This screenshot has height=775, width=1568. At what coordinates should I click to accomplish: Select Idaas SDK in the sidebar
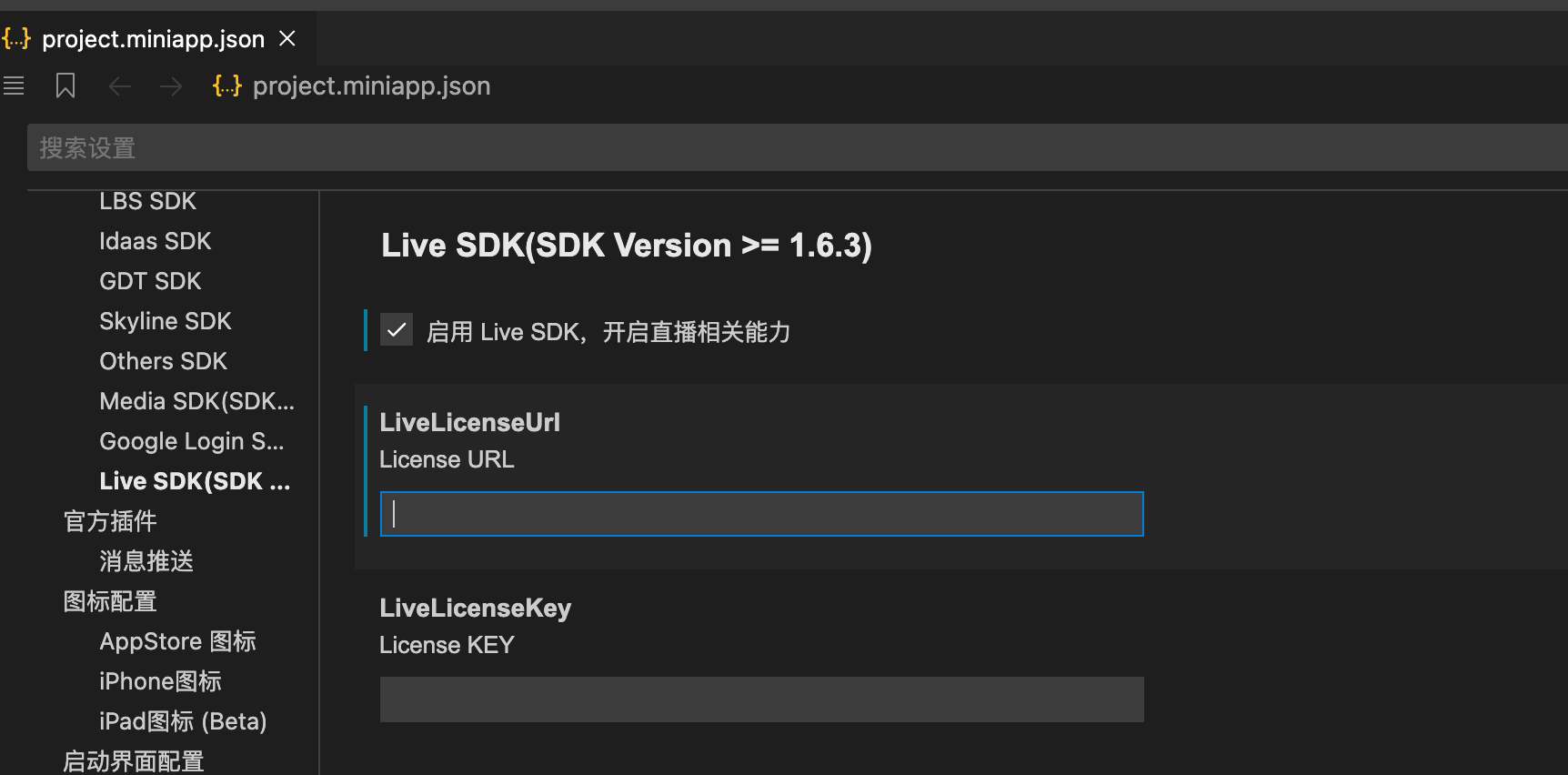[x=155, y=241]
